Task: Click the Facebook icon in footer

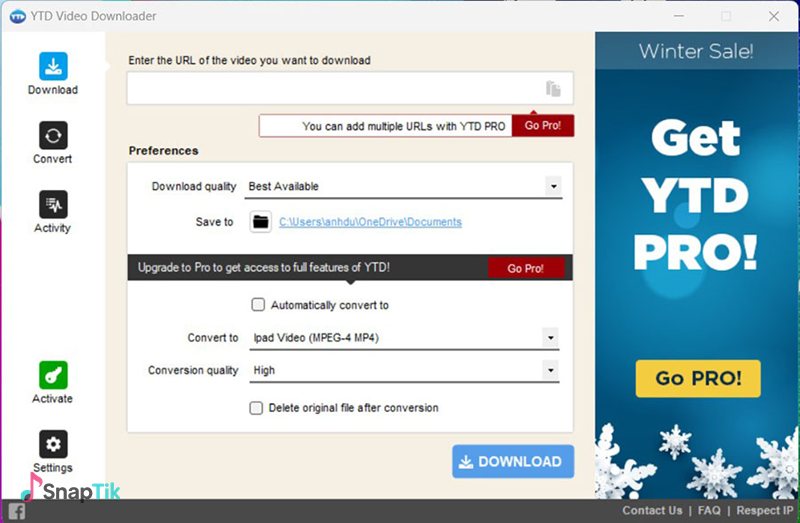Action: click(x=16, y=511)
